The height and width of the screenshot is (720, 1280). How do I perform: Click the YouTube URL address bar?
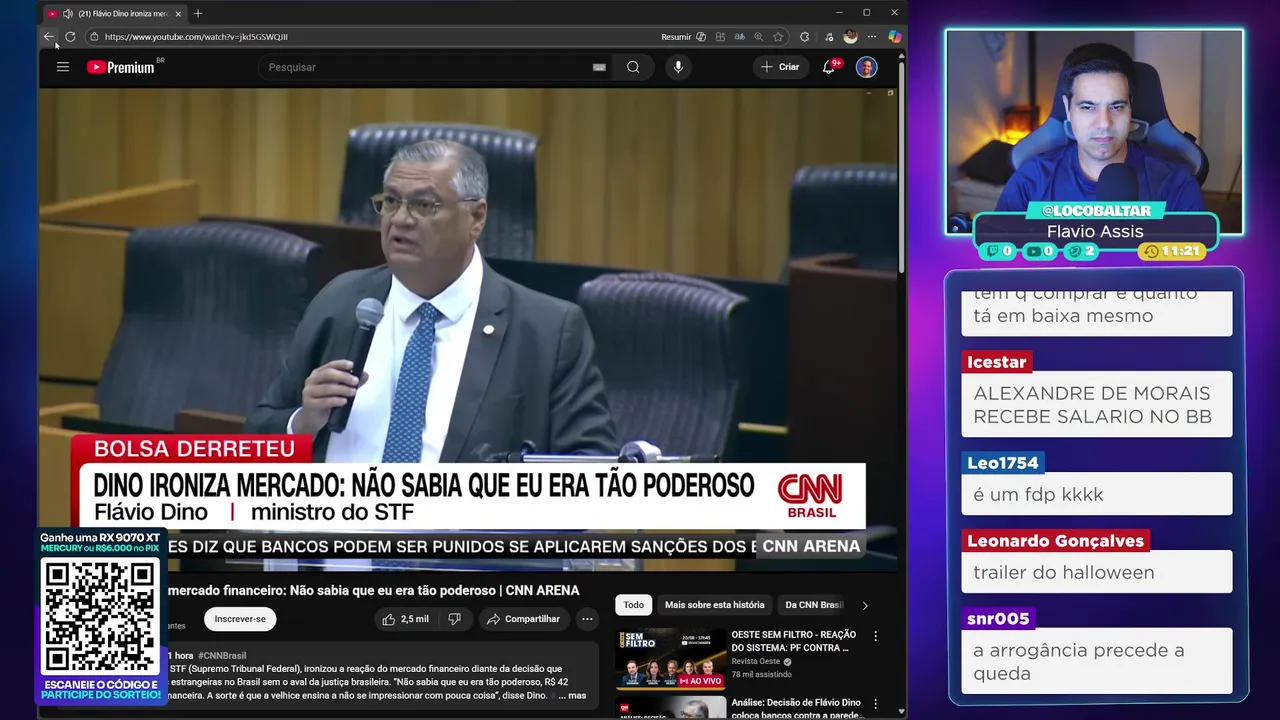point(370,37)
